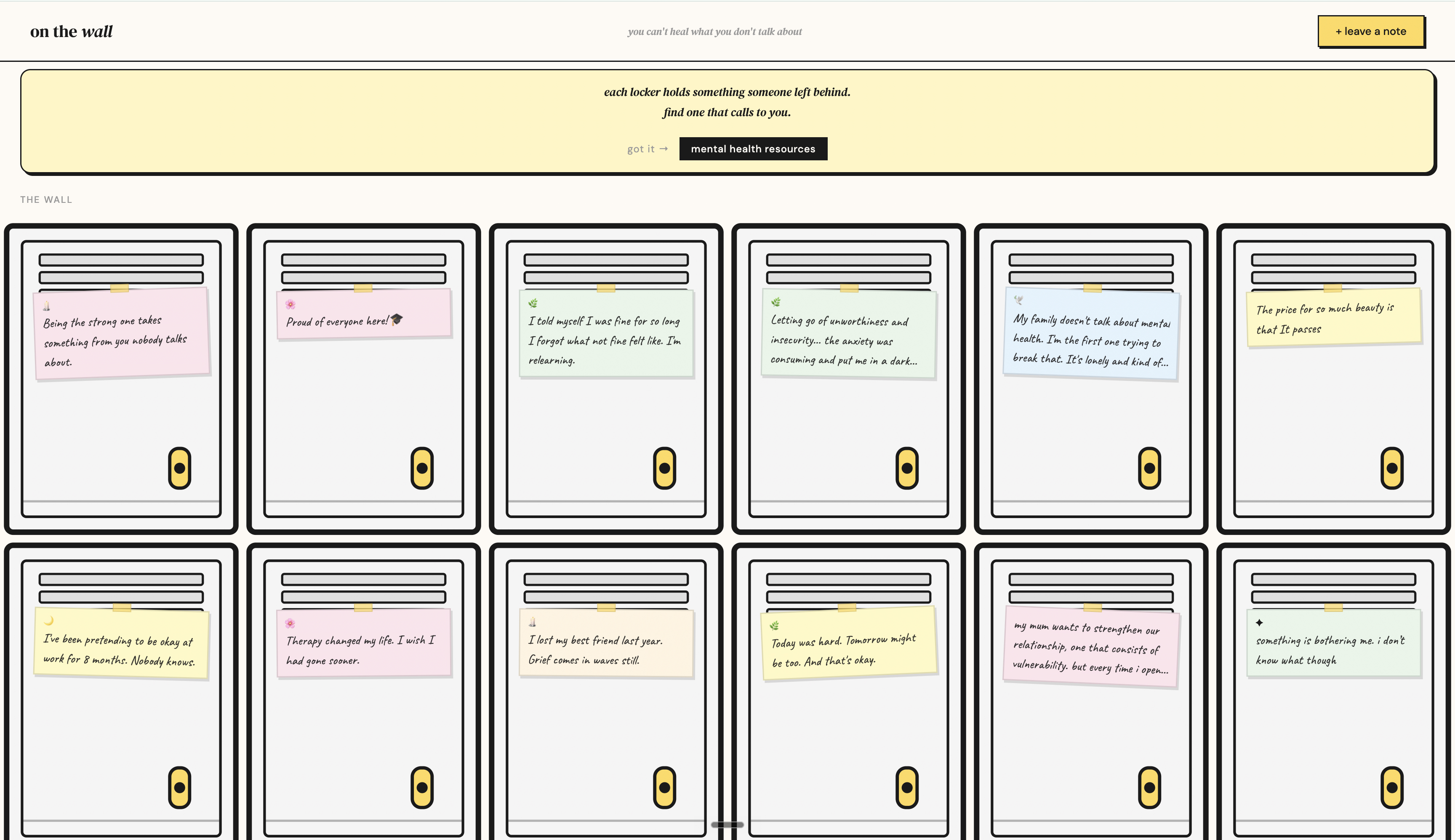Click handle of 'I told myself I was fine' locker

coord(664,468)
